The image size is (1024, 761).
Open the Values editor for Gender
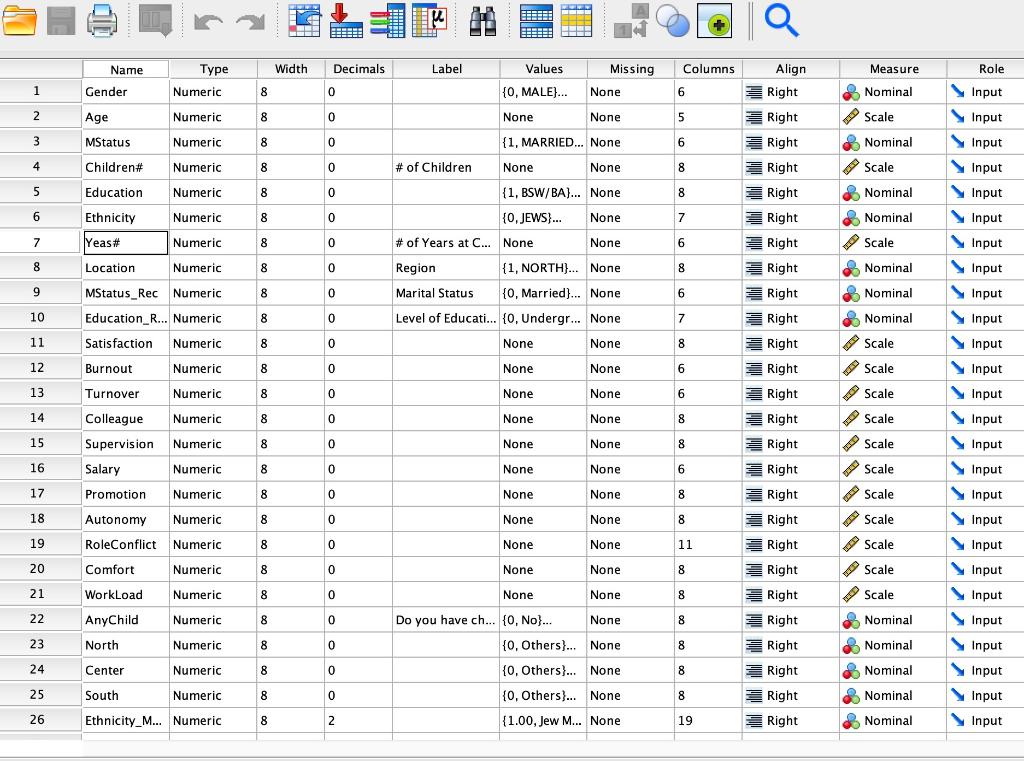544,92
